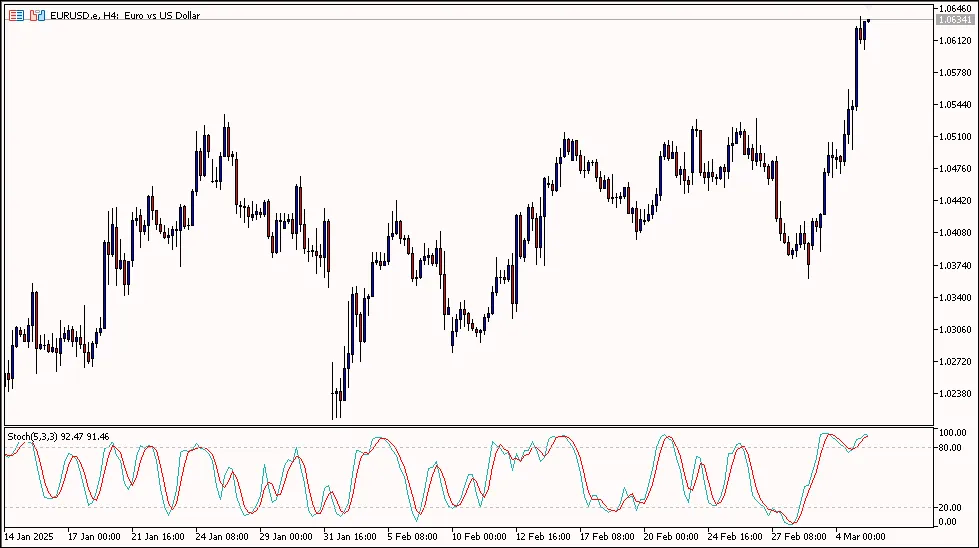Click the 1.05780 price scale label
The image size is (979, 548).
[955, 72]
